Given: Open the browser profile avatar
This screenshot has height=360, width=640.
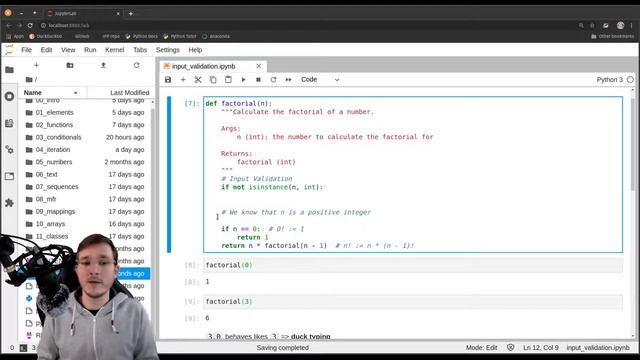Looking at the screenshot, I should click(620, 25).
